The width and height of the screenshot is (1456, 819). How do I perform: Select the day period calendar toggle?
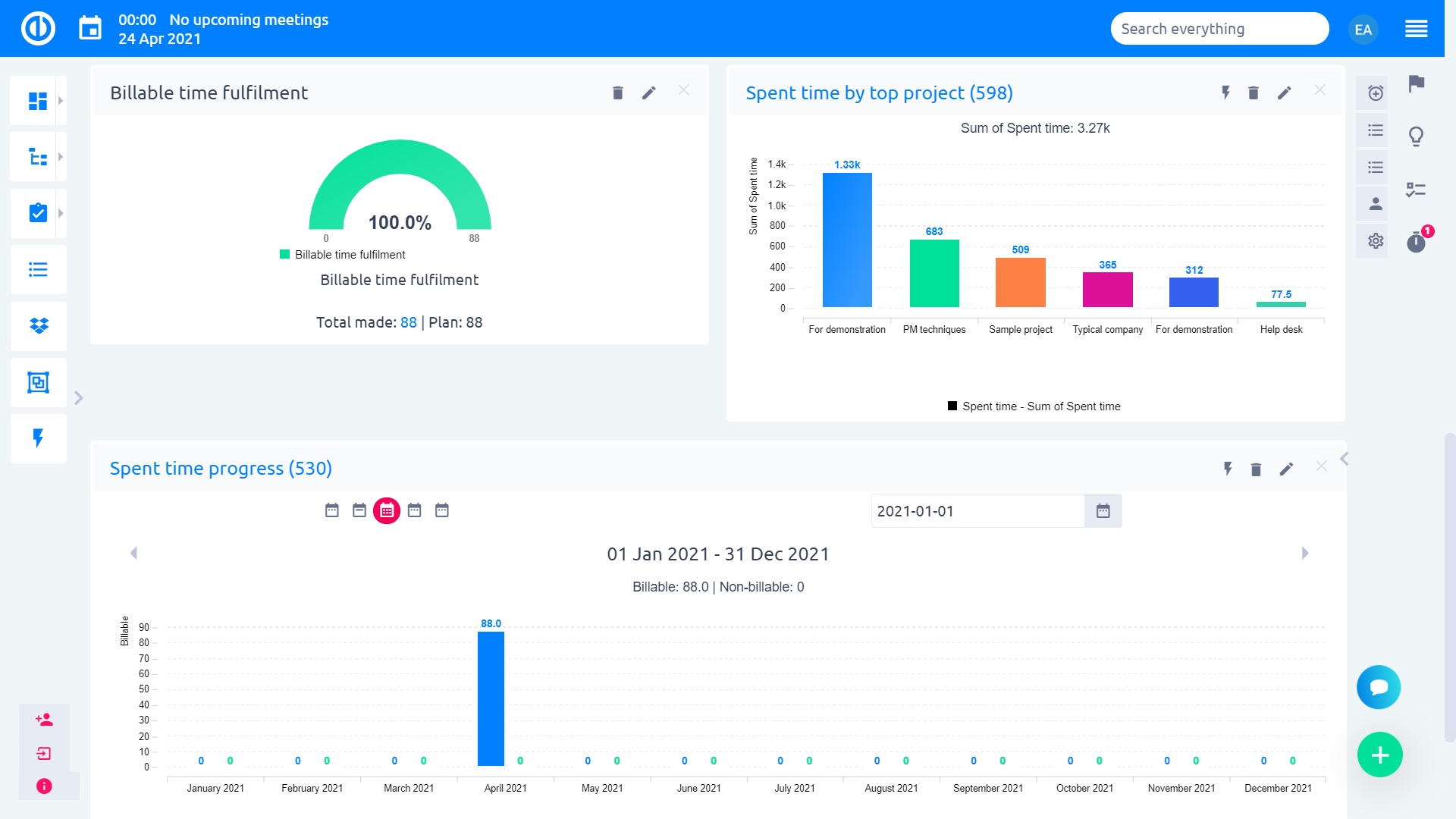click(331, 510)
